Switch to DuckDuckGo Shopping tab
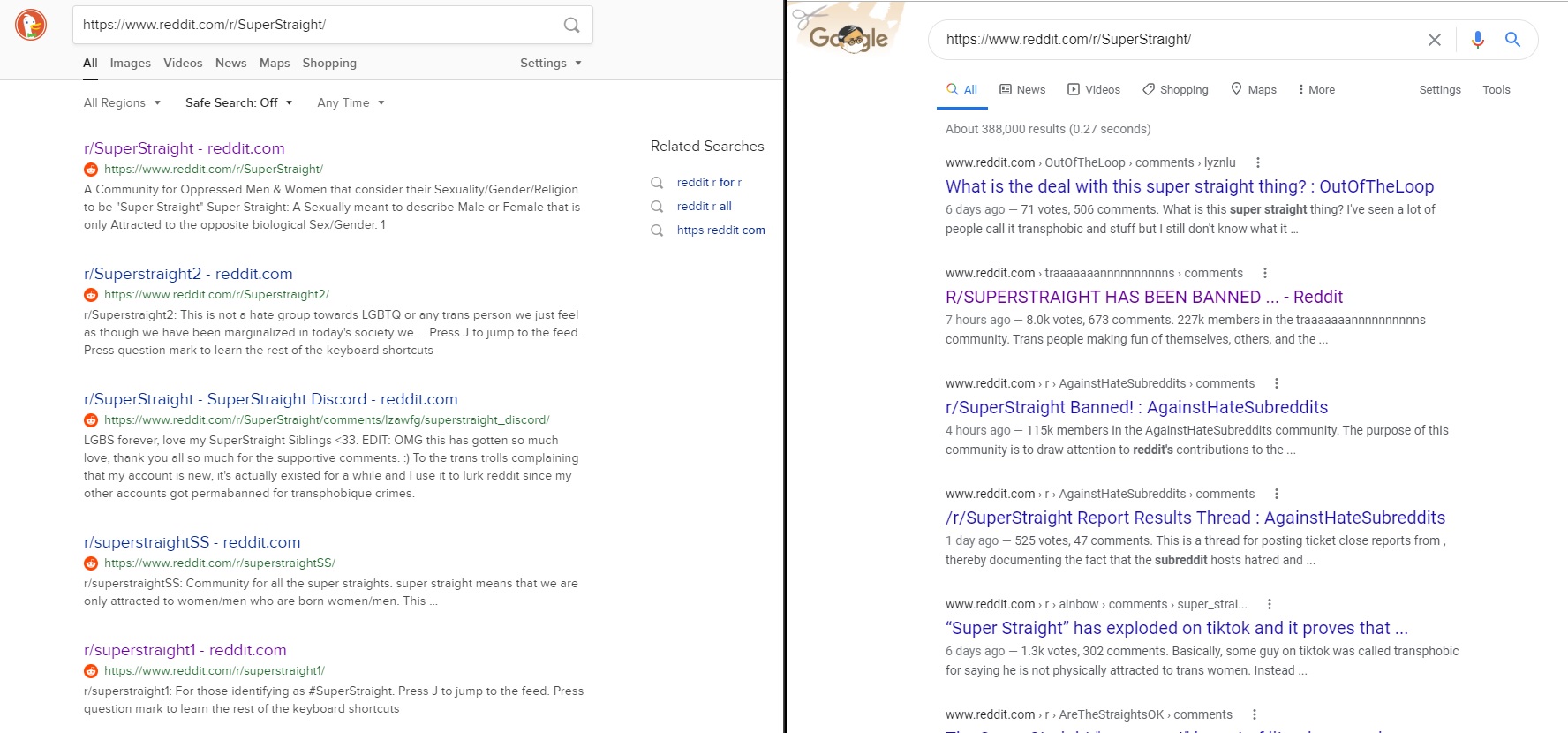The image size is (1568, 733). click(329, 64)
